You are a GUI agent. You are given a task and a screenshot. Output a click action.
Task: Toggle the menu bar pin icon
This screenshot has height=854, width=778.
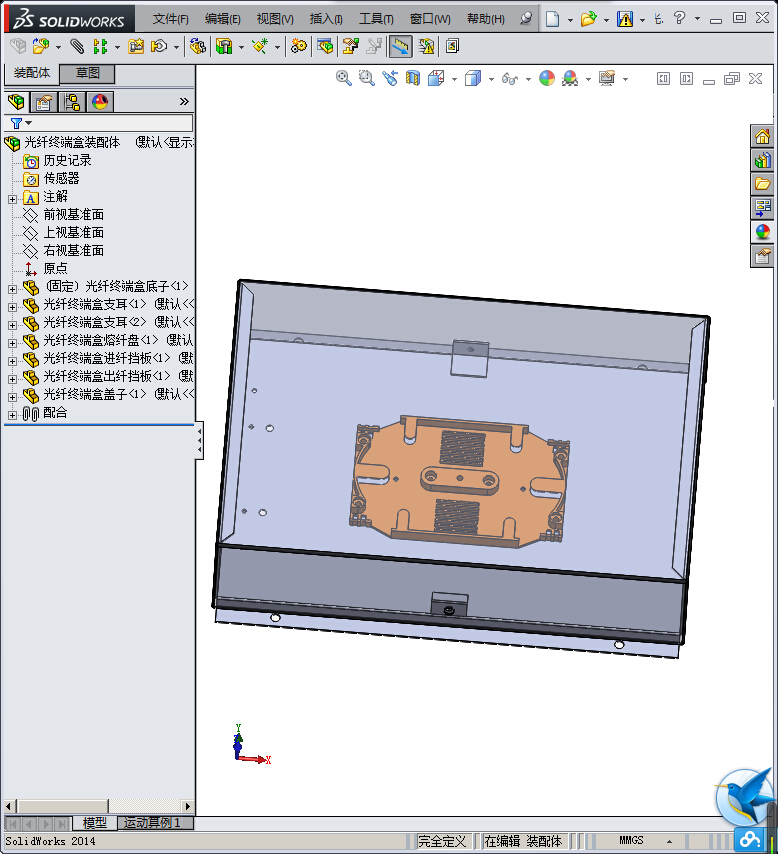coord(526,19)
